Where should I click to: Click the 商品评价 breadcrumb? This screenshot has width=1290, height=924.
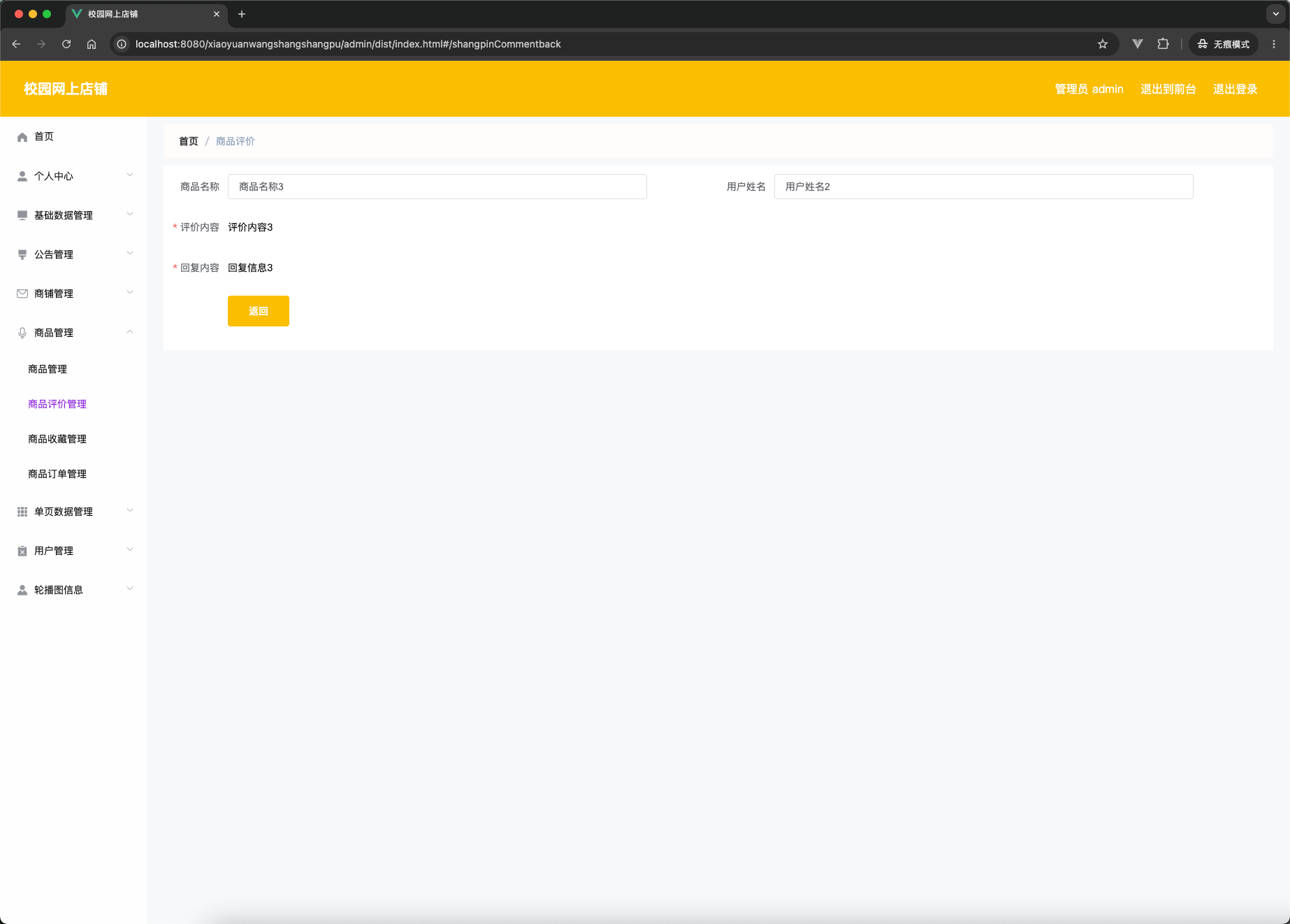(x=235, y=141)
